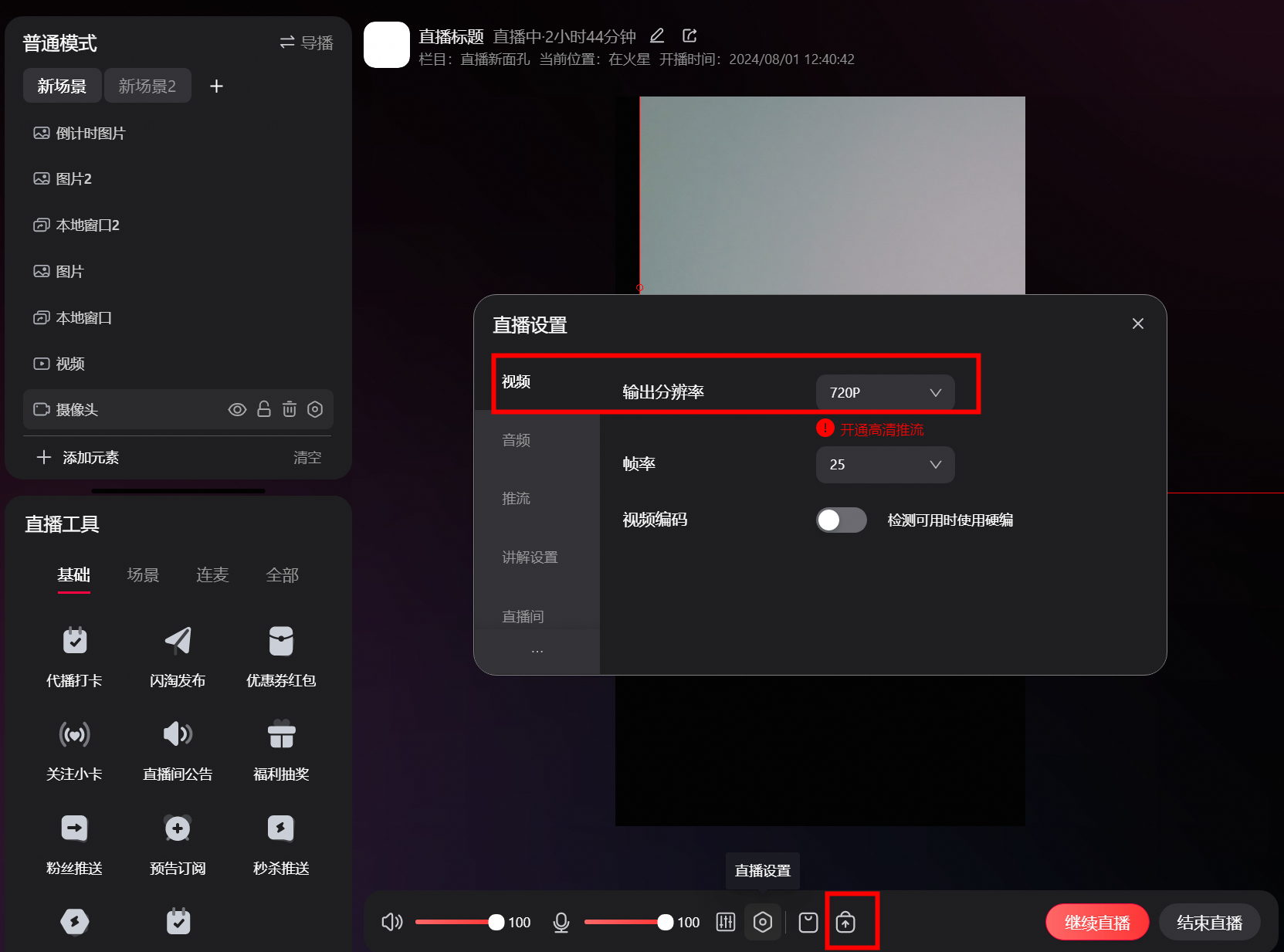Open the 粉丝推送 tool
The image size is (1284, 952).
coord(74,844)
